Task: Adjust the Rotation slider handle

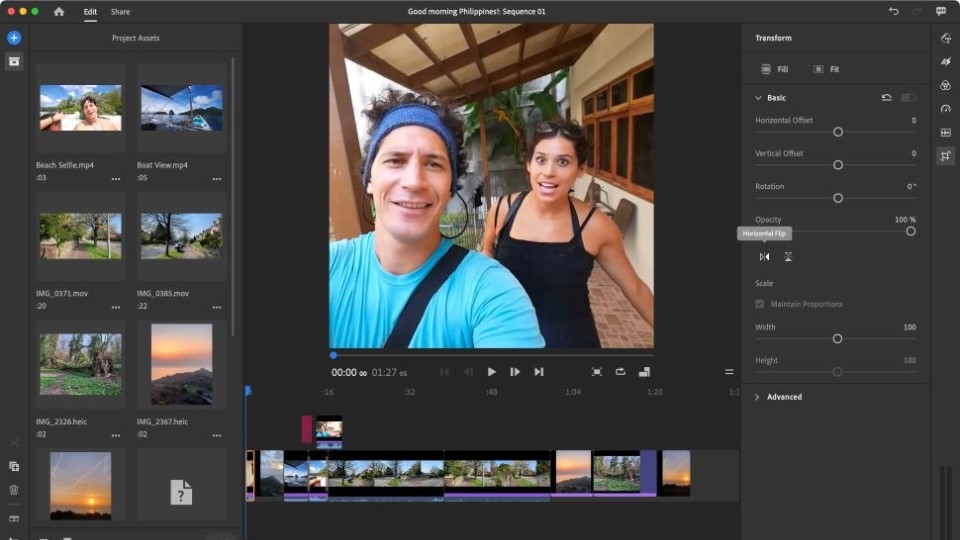Action: click(x=838, y=198)
